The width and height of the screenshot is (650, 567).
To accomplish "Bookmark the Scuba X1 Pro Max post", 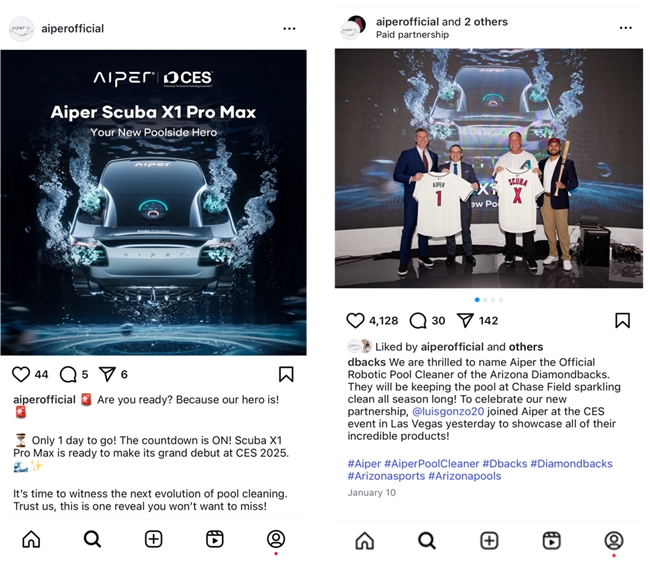I will 286,374.
